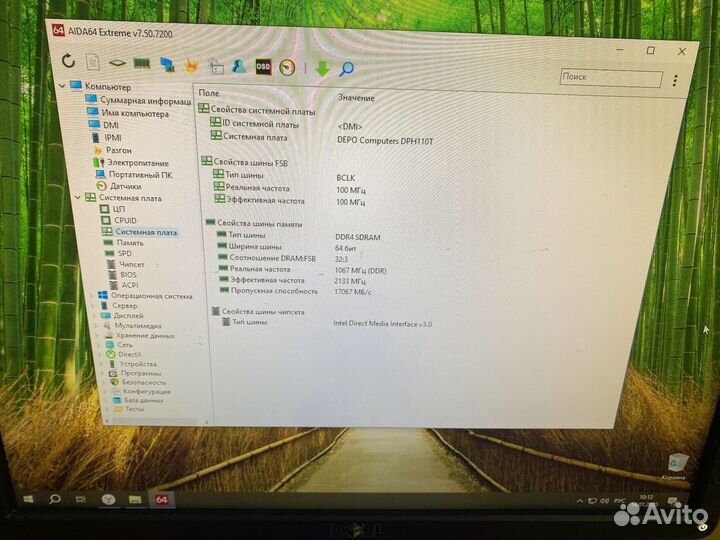Click the Yandex browser taskbar icon

pos(106,498)
